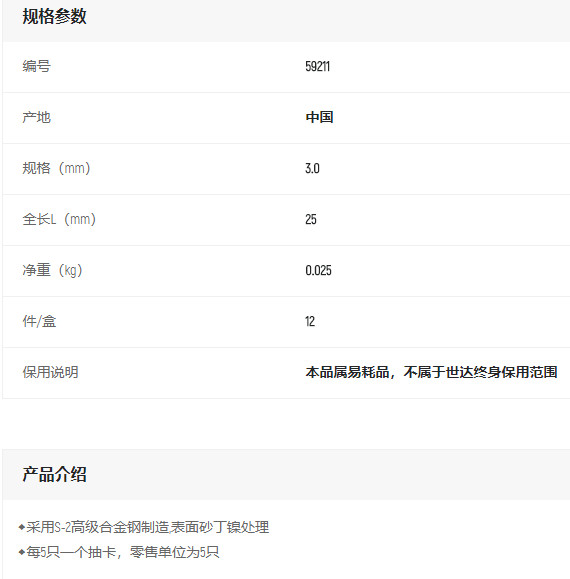This screenshot has height=579, width=570.
Task: Select the origin value 中国
Action: (x=319, y=117)
